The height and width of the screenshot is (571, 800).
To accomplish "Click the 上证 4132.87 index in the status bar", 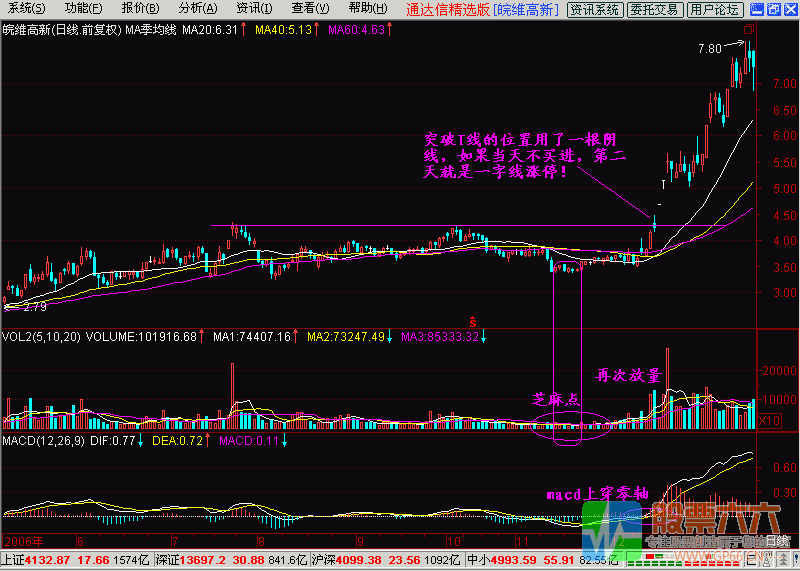I will [78, 560].
